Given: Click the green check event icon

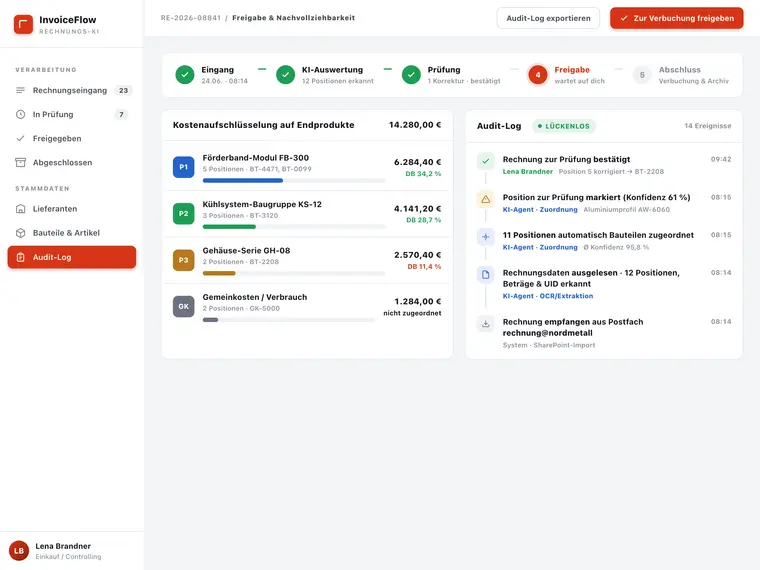Looking at the screenshot, I should (486, 161).
